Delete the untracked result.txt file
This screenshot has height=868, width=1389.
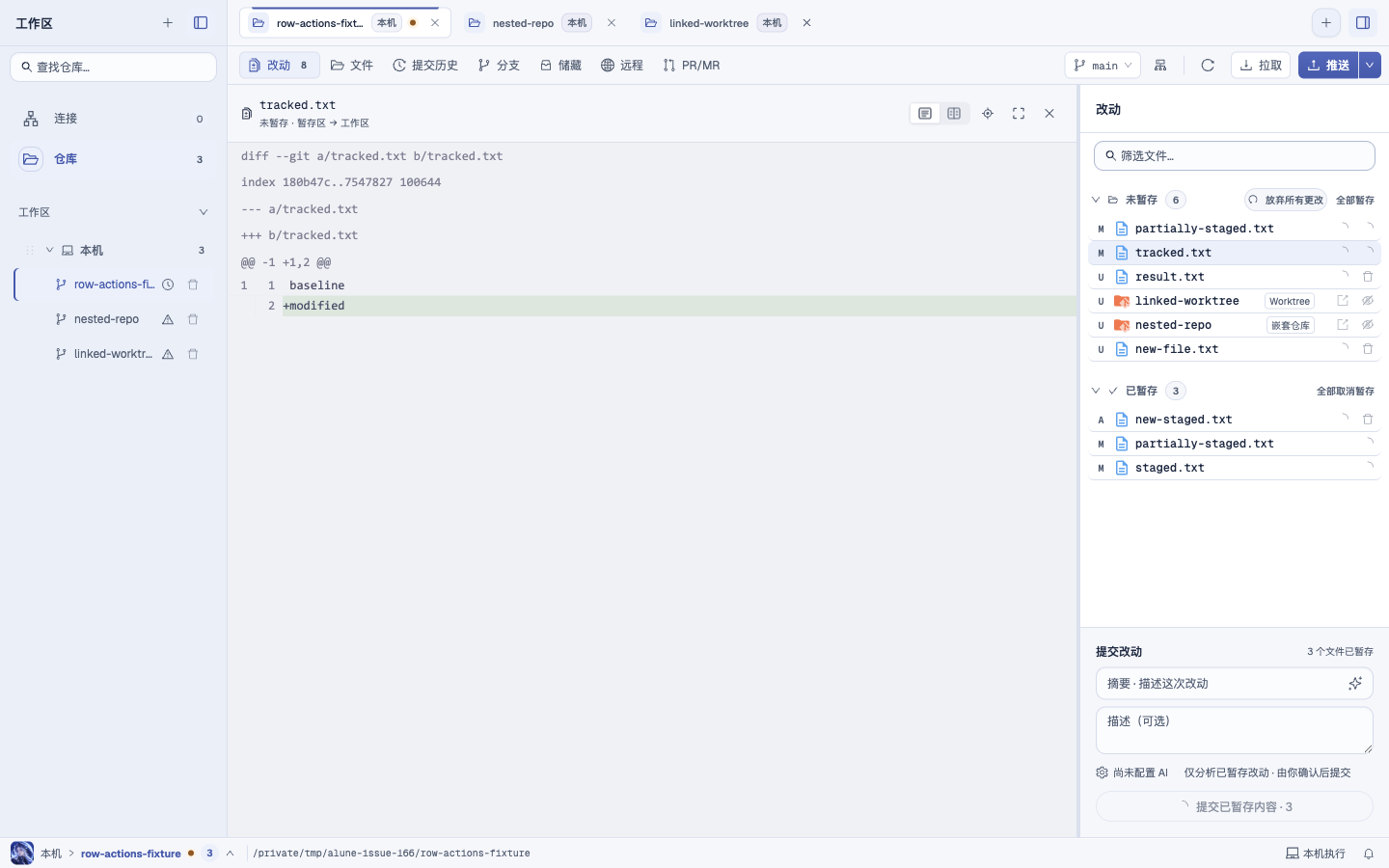1368,277
